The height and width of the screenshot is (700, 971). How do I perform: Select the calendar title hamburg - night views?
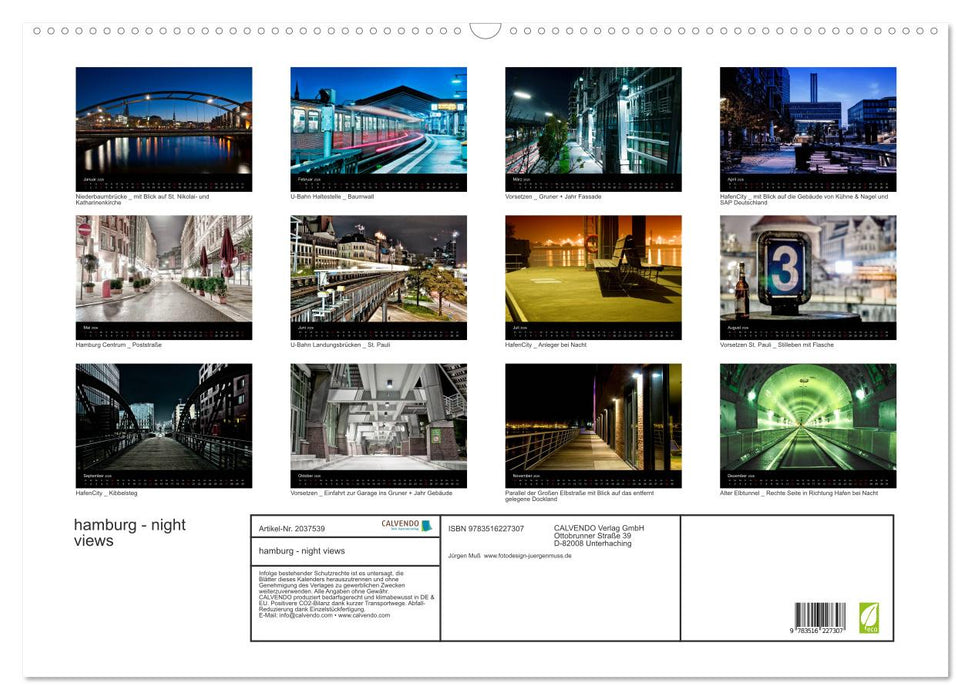(127, 532)
